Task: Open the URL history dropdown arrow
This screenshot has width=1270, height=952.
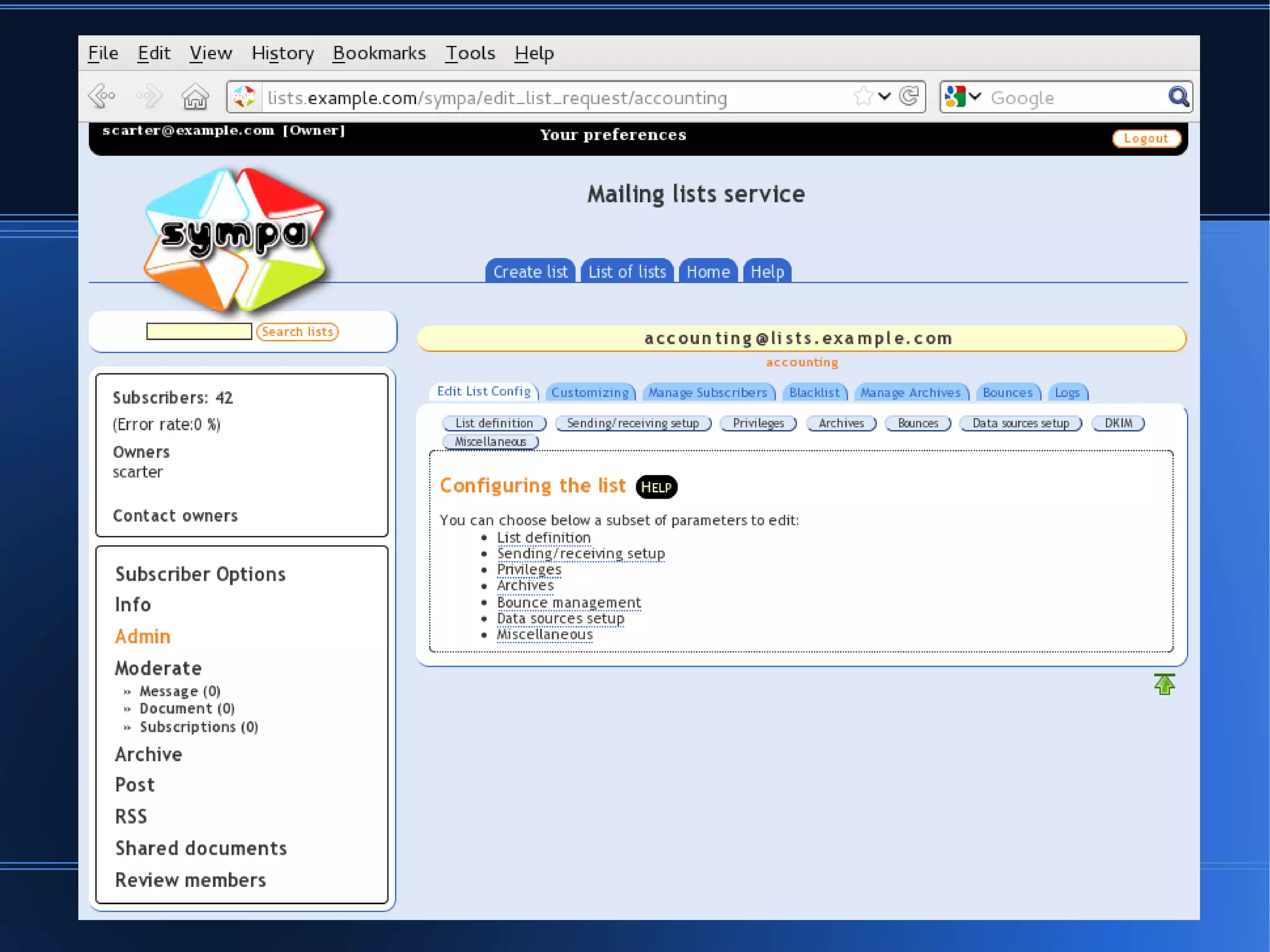Action: click(x=885, y=96)
